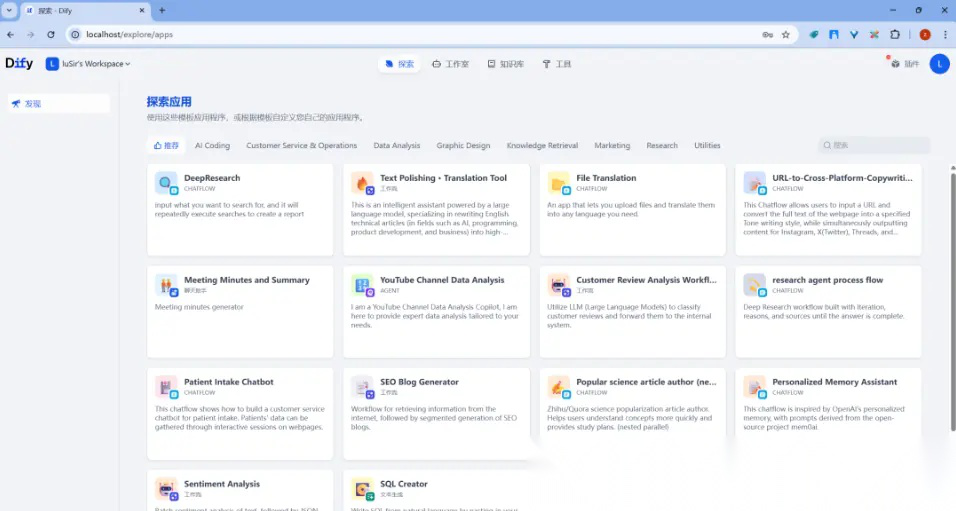Image resolution: width=956 pixels, height=511 pixels.
Task: Open the Personalized Memory Assistant title
Action: click(835, 382)
